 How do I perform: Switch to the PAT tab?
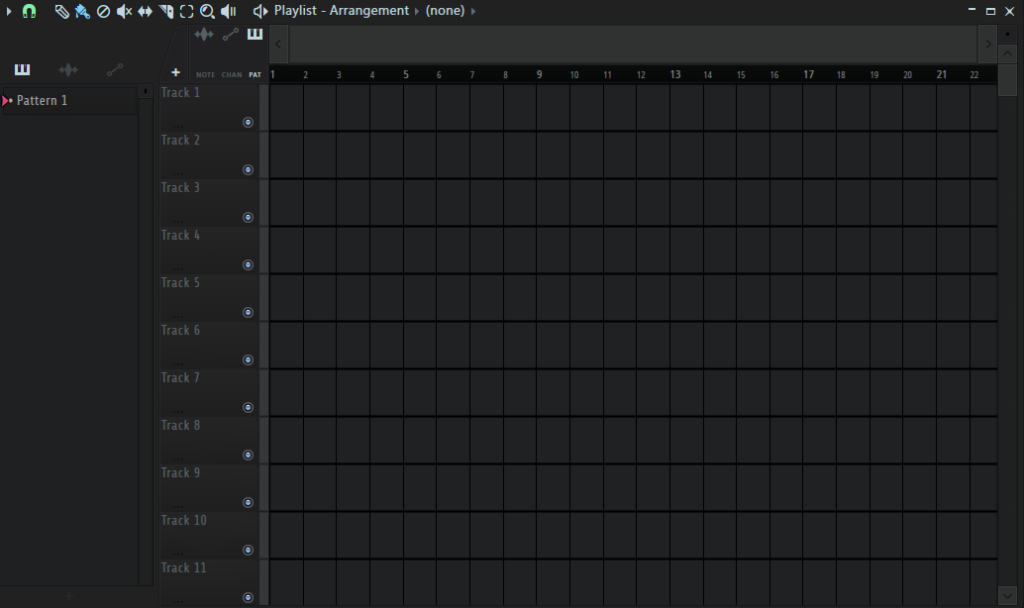pyautogui.click(x=255, y=75)
